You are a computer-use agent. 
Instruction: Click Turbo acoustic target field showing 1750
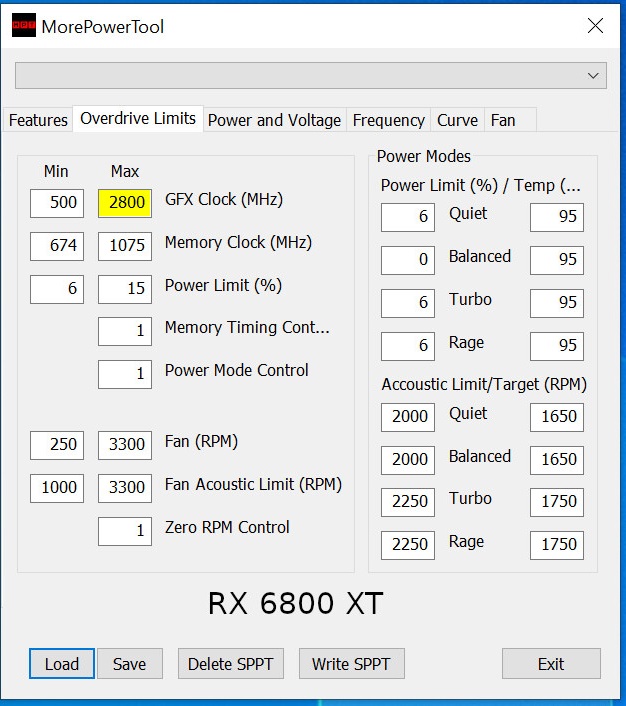pyautogui.click(x=557, y=502)
